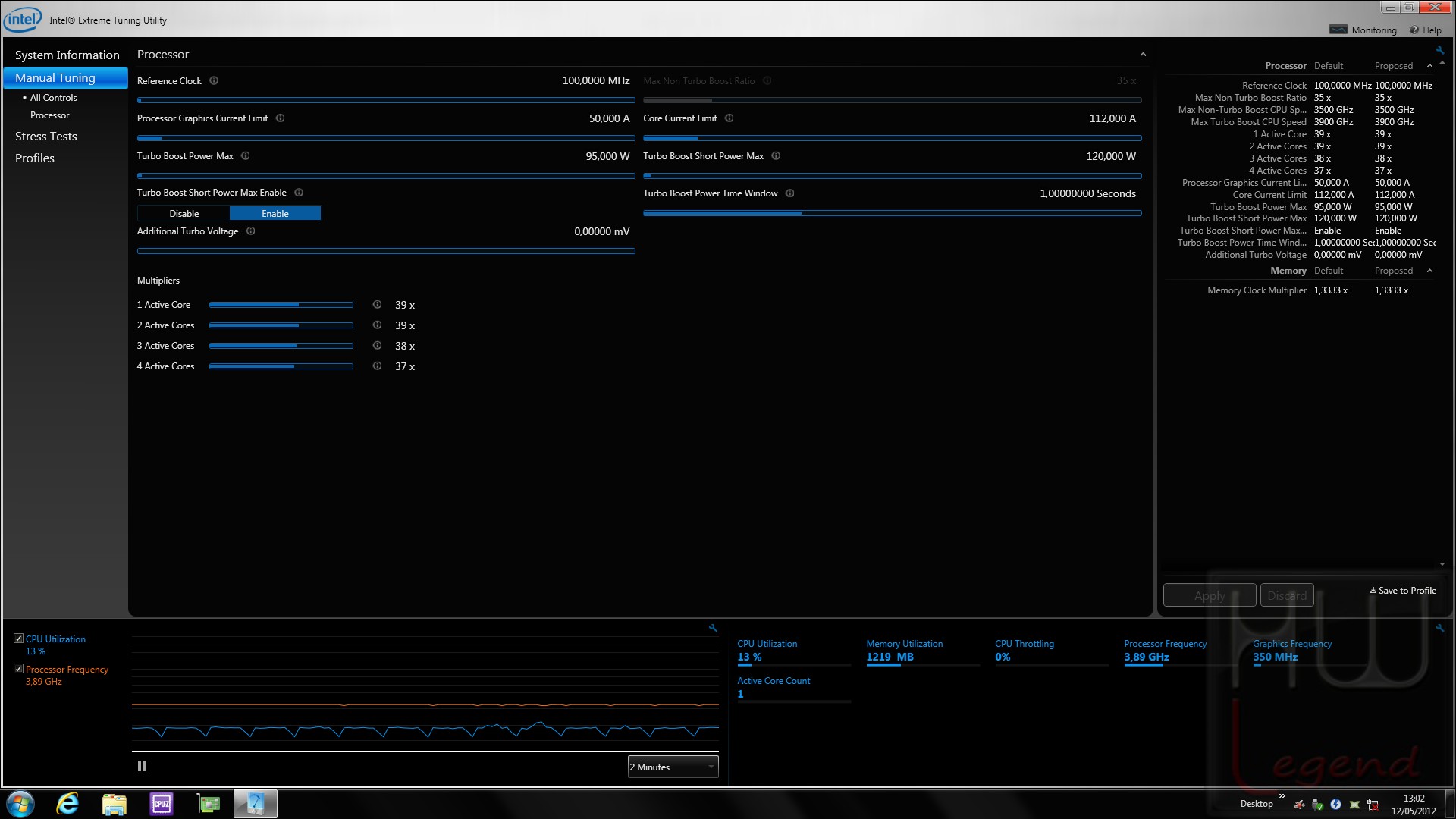Click the Processor Frequency 3,89 GHz readout
The image size is (1456, 819).
point(1147,657)
